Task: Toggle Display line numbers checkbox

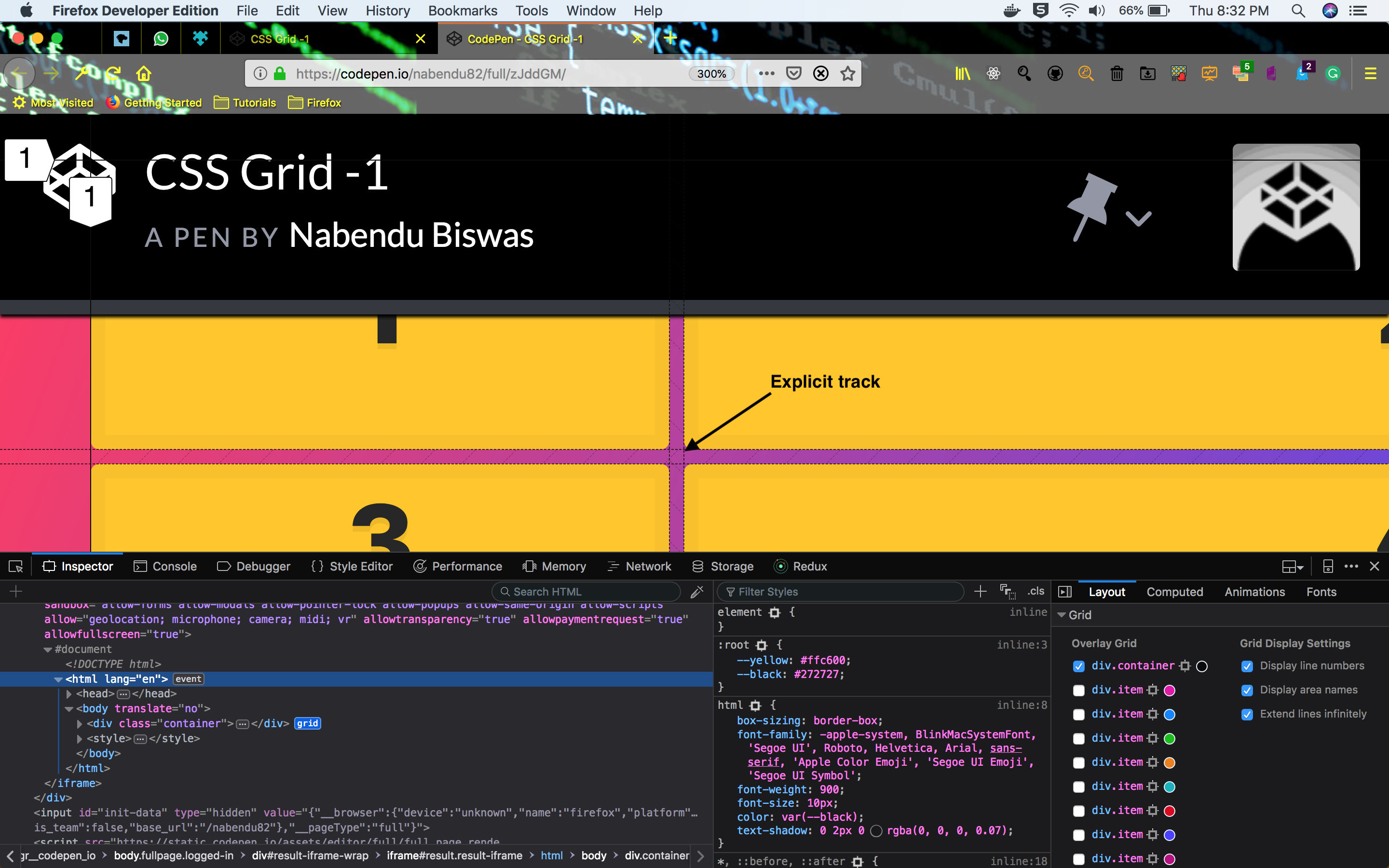Action: (1247, 666)
